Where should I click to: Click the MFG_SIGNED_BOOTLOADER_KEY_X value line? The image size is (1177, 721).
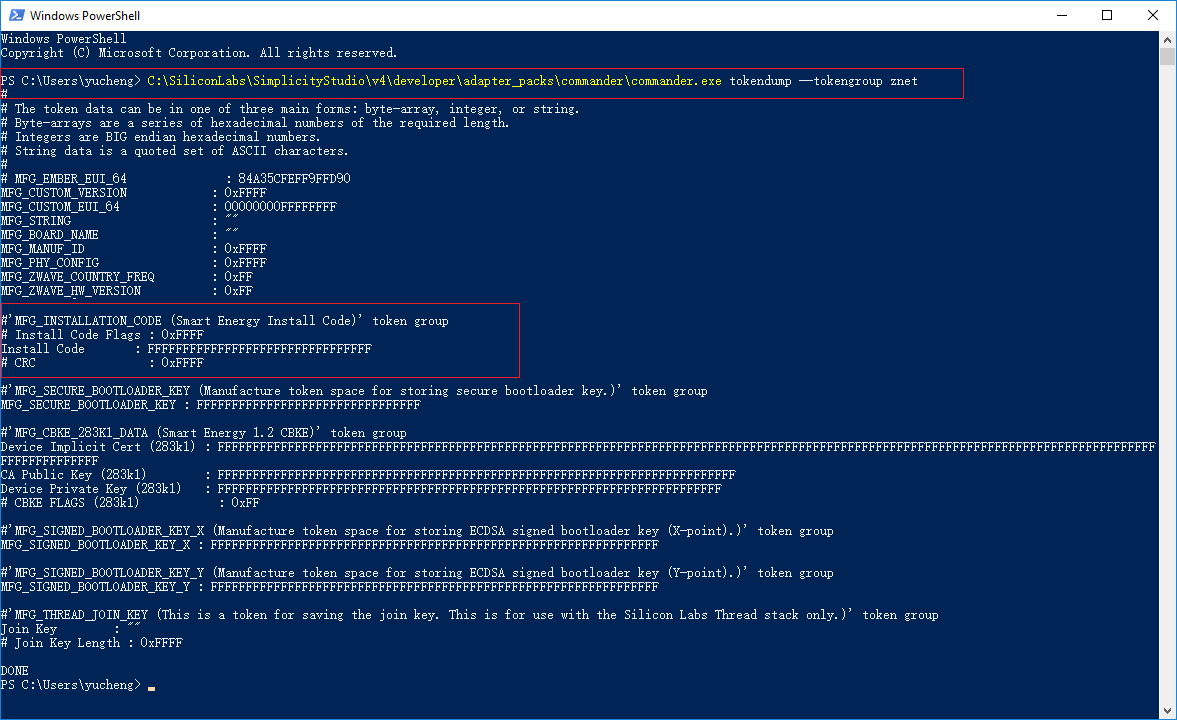point(330,545)
